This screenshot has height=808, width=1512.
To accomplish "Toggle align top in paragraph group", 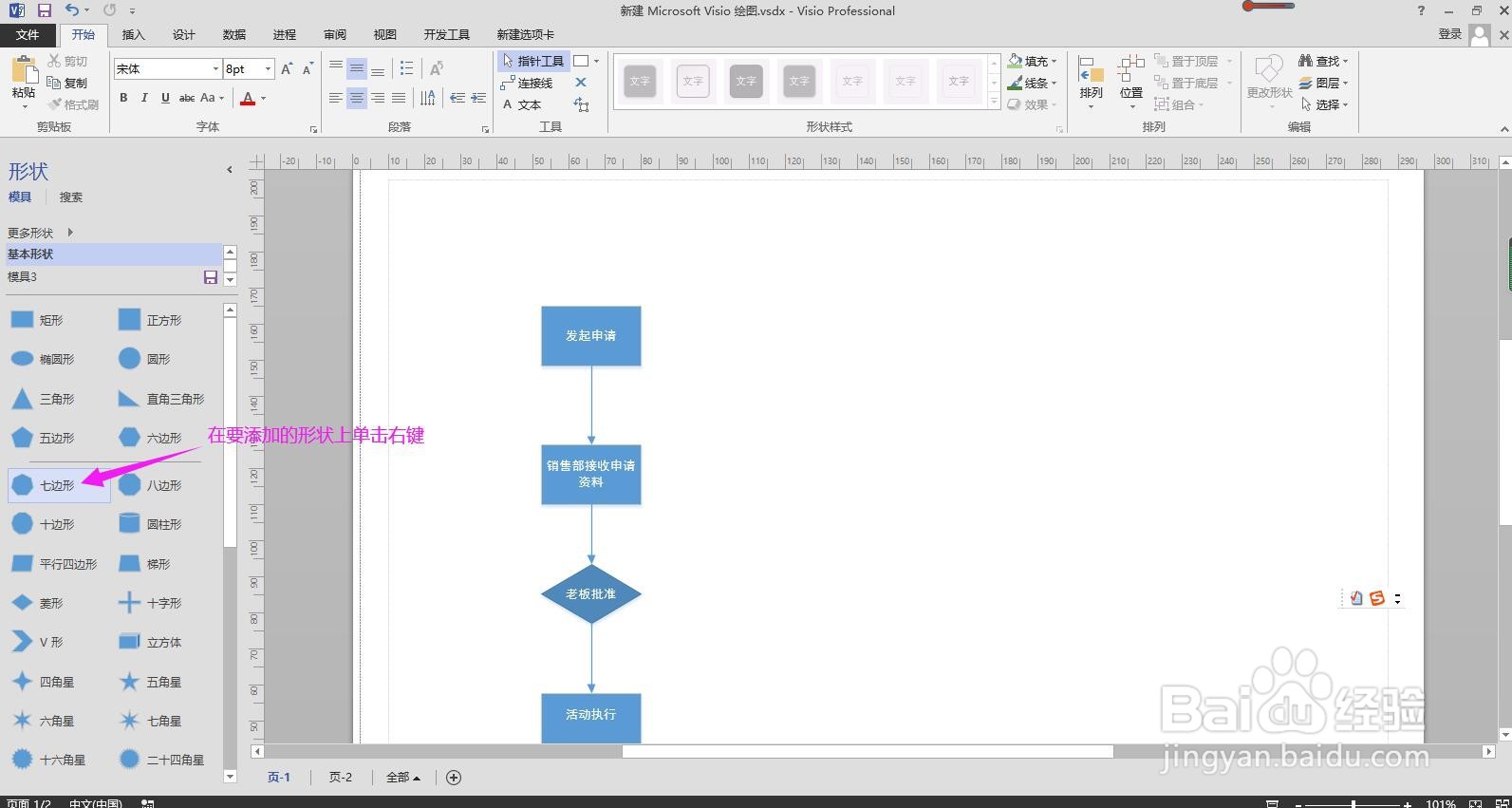I will tap(336, 68).
